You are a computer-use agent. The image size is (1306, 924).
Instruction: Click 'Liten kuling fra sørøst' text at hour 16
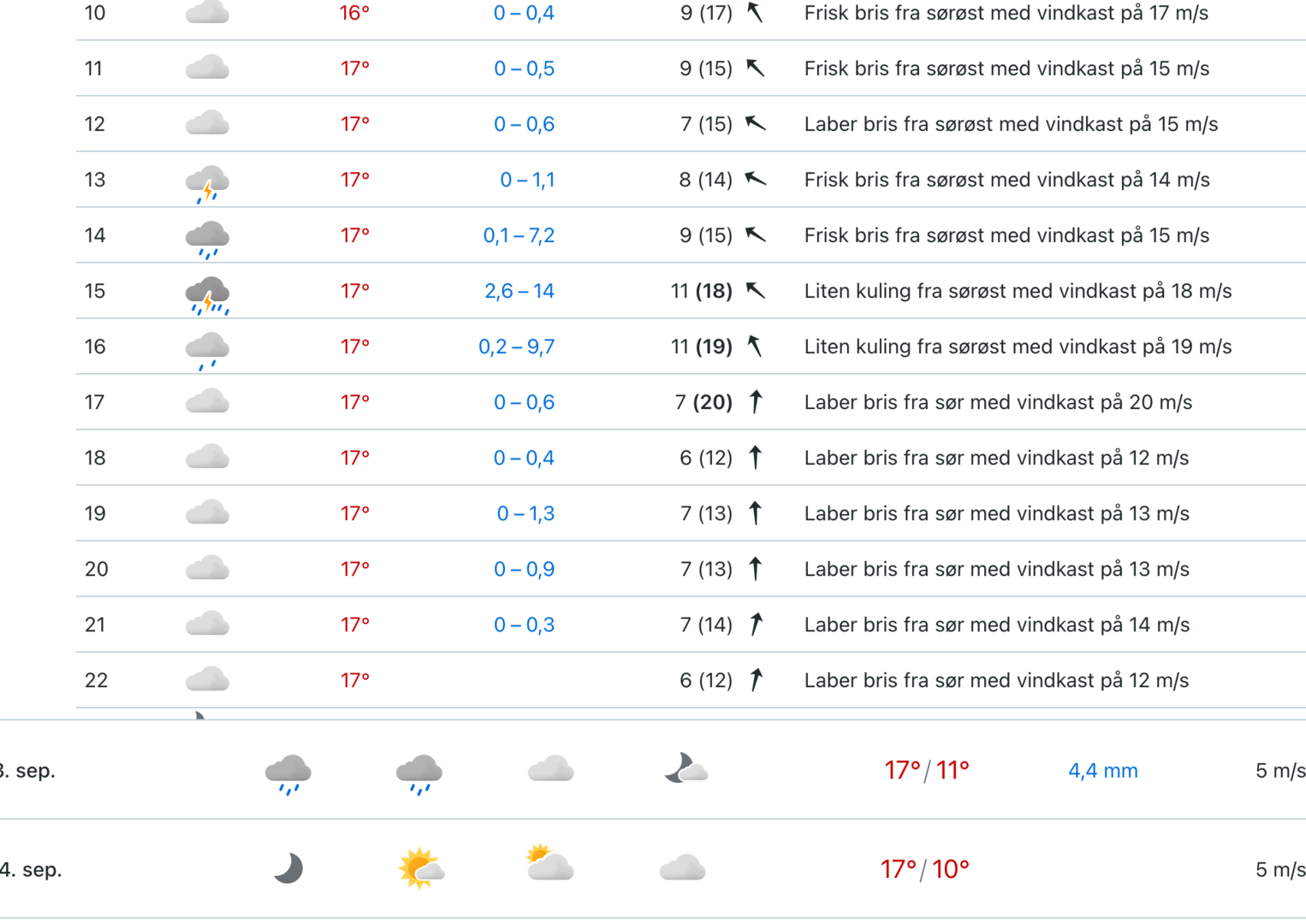tap(911, 346)
